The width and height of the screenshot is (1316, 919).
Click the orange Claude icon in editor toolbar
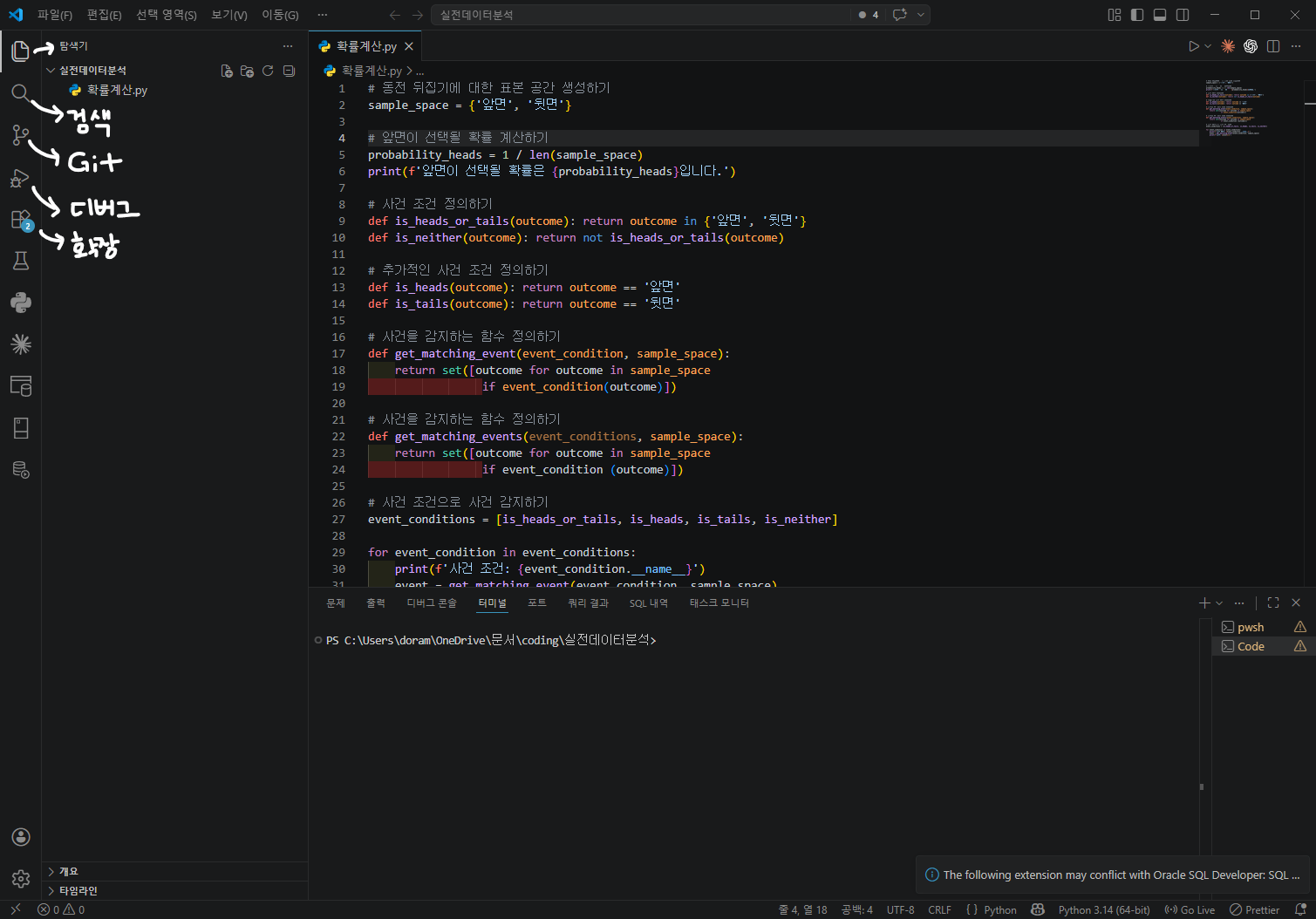1228,46
